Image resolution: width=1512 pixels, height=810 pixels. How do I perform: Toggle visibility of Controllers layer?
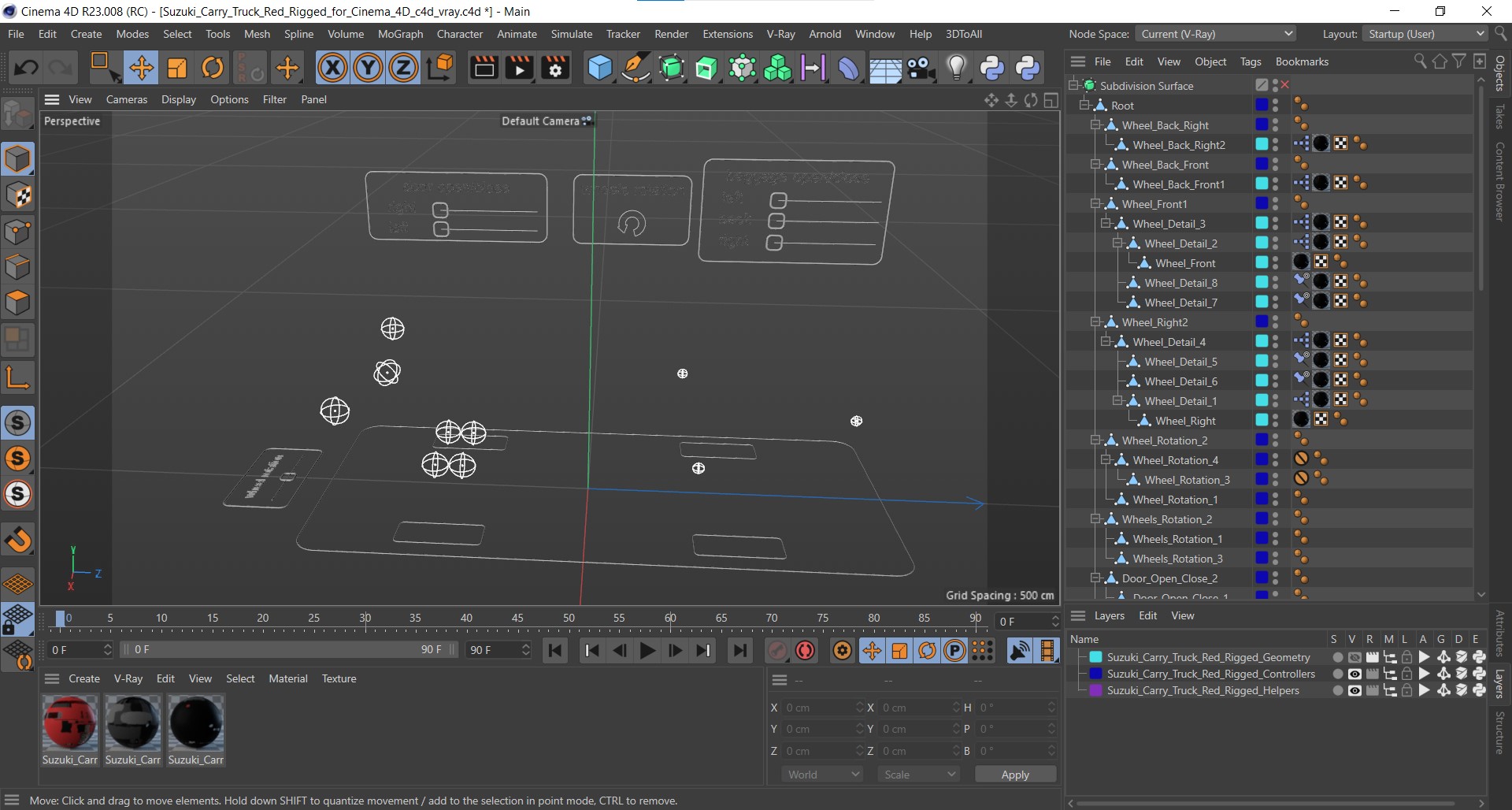click(x=1354, y=674)
